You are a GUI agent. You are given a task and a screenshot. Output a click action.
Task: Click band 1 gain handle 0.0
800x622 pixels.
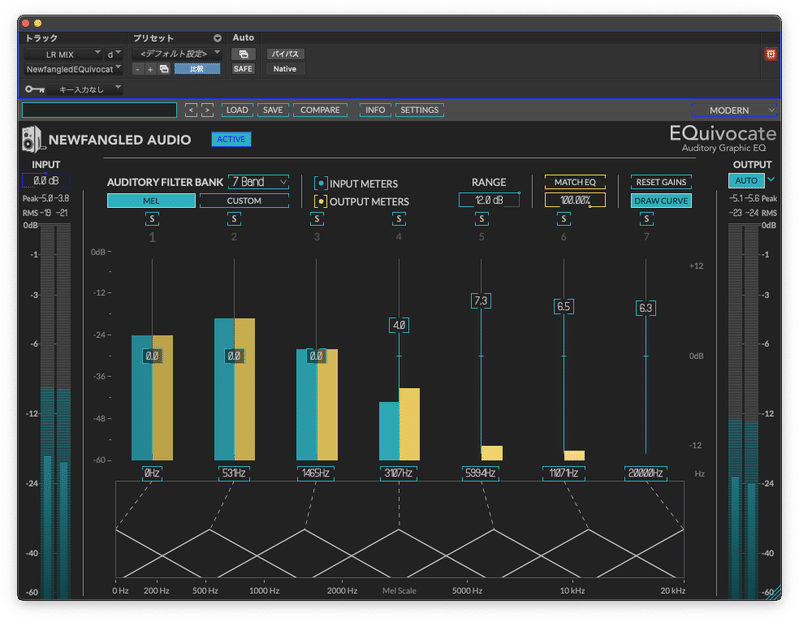(x=152, y=356)
